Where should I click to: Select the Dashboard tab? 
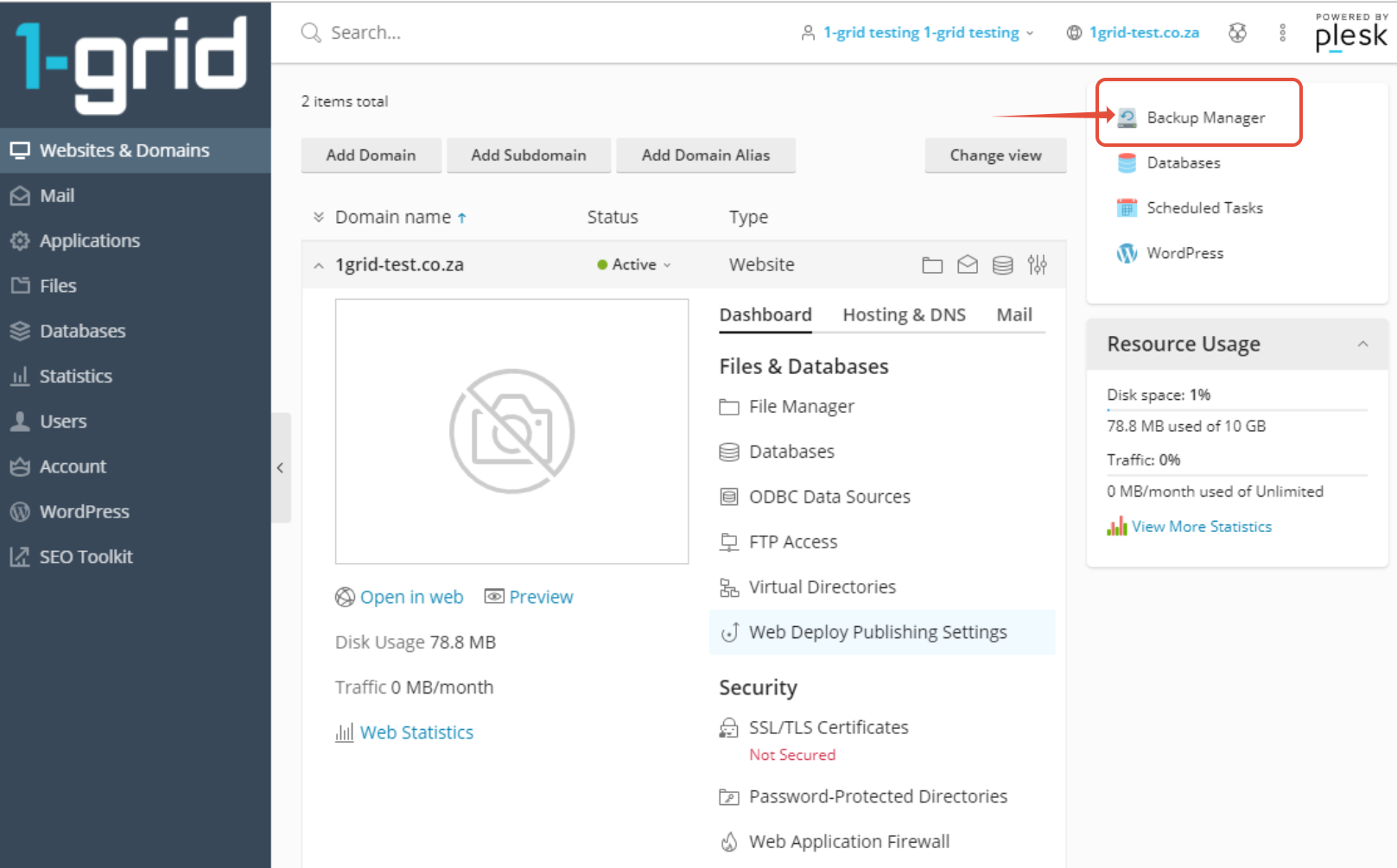coord(765,315)
